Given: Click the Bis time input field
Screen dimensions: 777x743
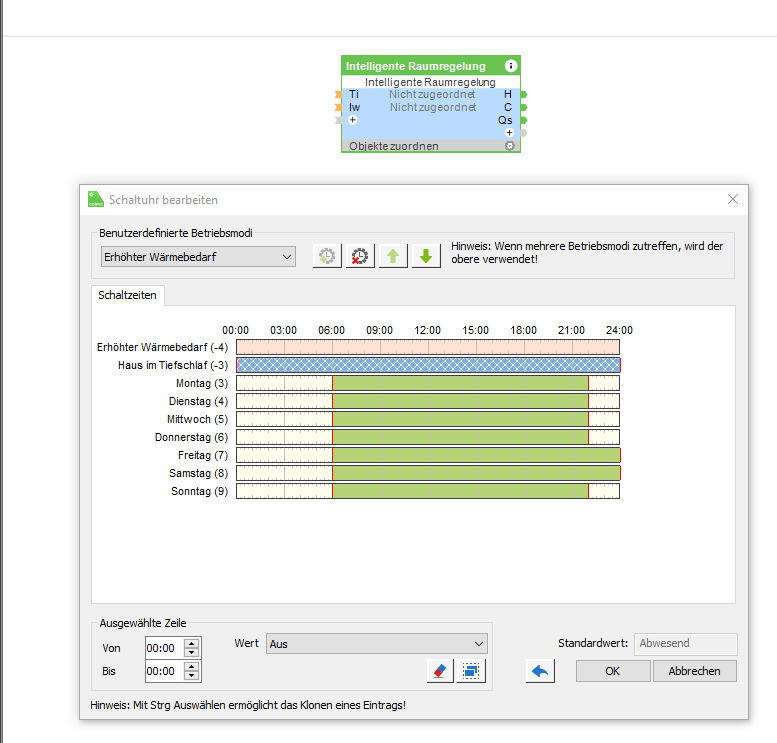Looking at the screenshot, I should click(165, 671).
